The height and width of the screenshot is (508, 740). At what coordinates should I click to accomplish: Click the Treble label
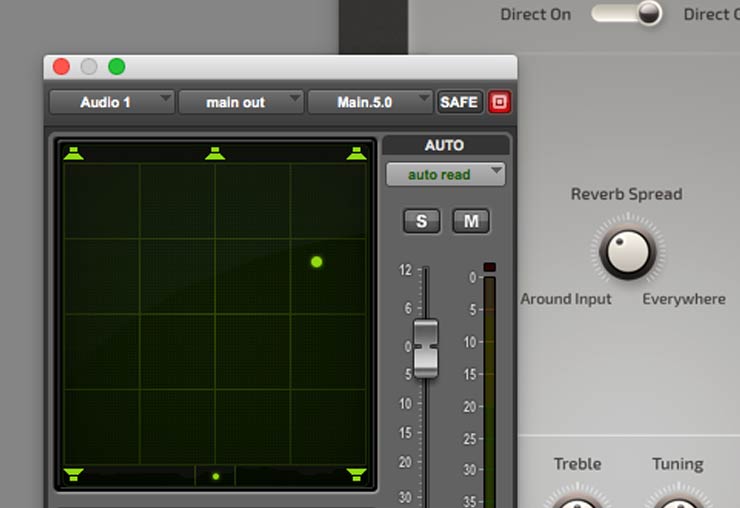click(x=578, y=464)
